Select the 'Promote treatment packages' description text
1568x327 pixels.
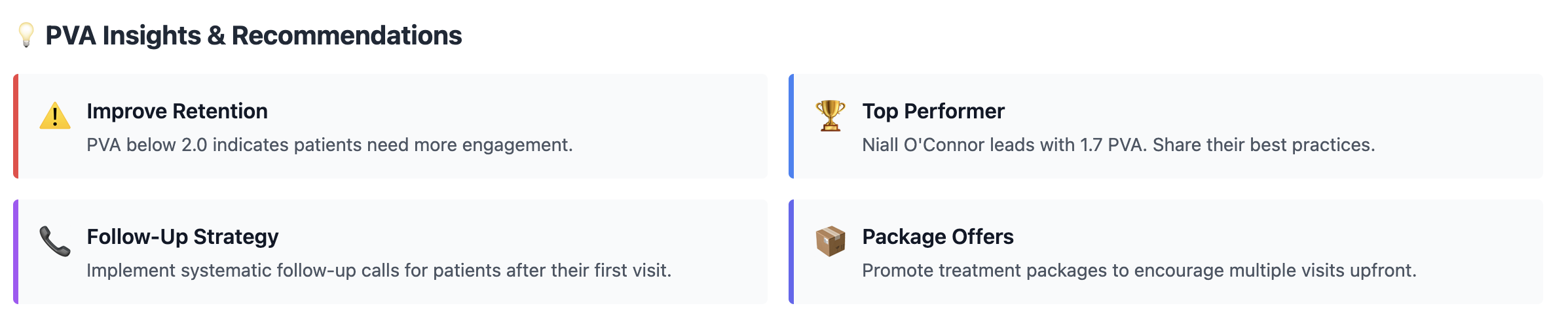pos(1139,271)
